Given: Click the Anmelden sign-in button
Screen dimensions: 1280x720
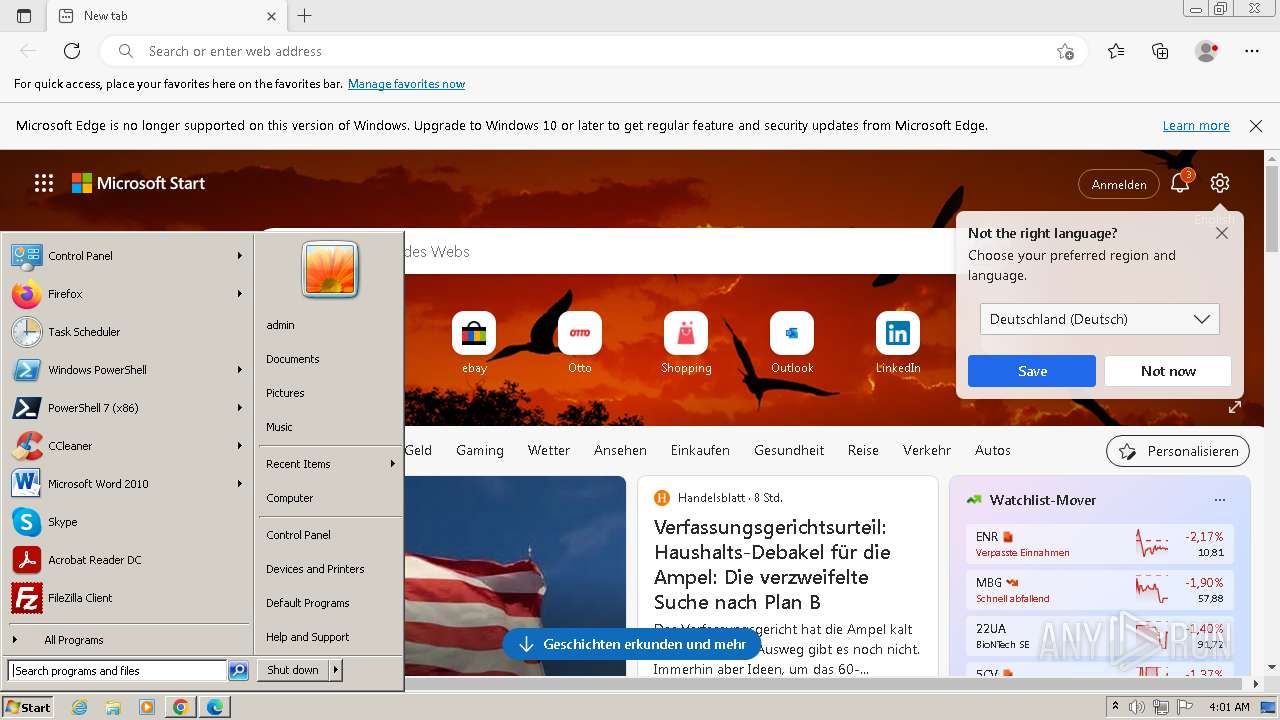Looking at the screenshot, I should [x=1119, y=184].
